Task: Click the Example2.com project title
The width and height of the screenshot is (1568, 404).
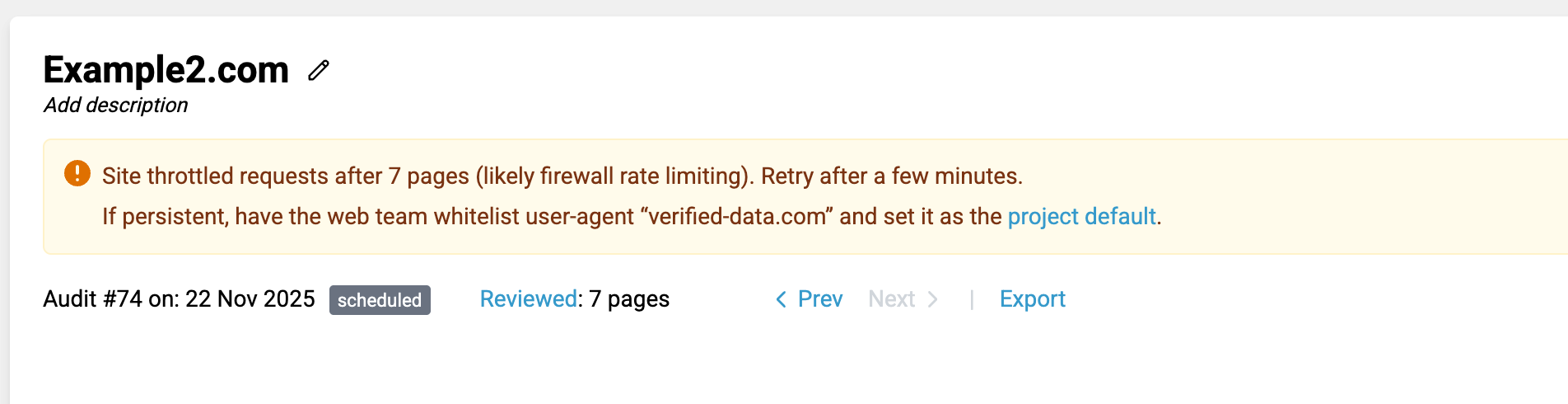Action: coord(166,70)
